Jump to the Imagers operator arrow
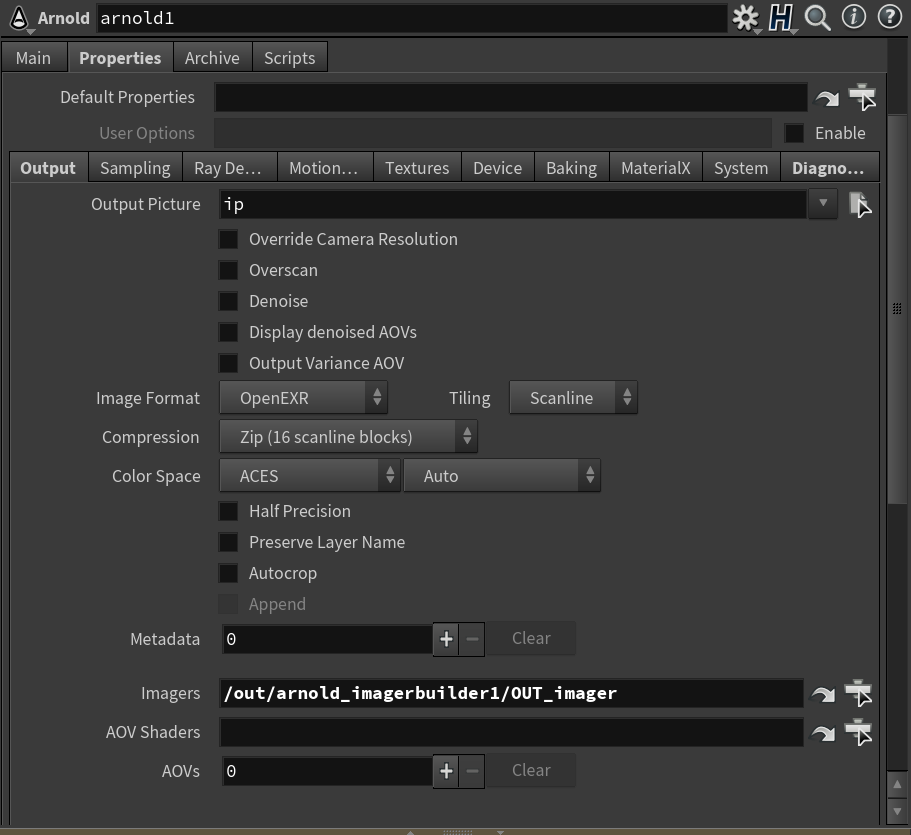Image resolution: width=911 pixels, height=835 pixels. [x=823, y=694]
